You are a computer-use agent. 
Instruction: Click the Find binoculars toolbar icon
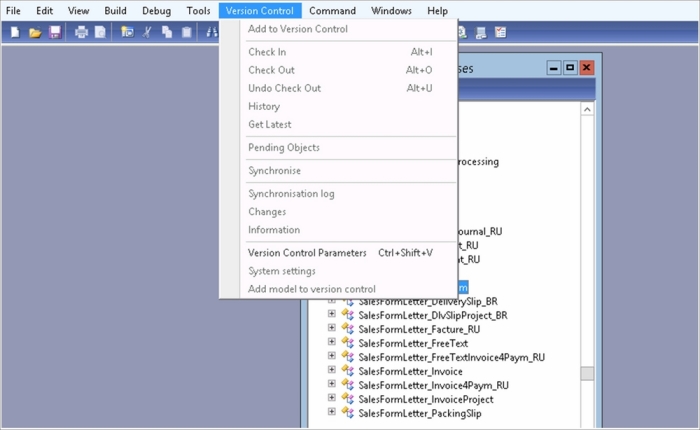(212, 32)
